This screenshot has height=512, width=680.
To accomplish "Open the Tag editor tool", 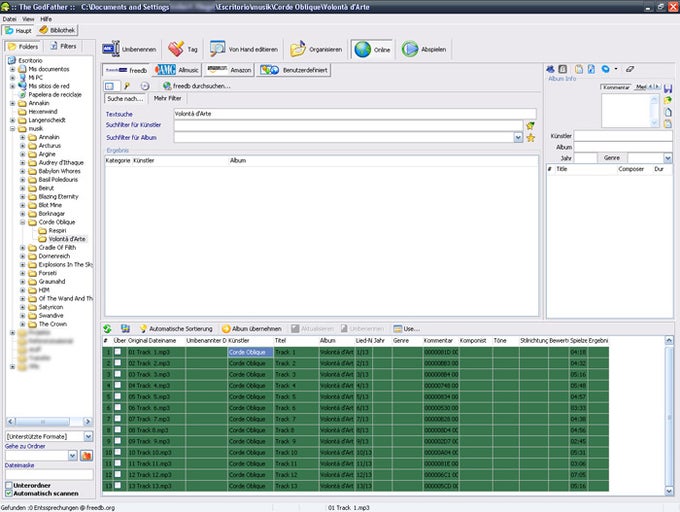I will 183,49.
